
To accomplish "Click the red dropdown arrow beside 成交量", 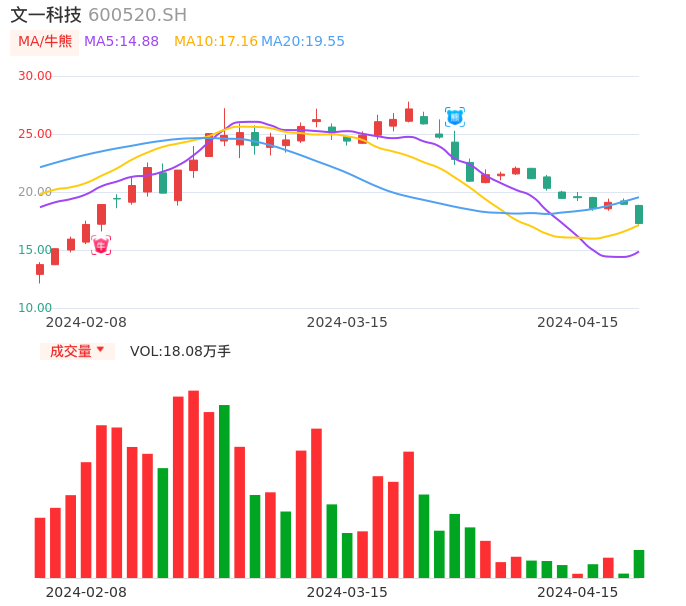I will coord(100,350).
